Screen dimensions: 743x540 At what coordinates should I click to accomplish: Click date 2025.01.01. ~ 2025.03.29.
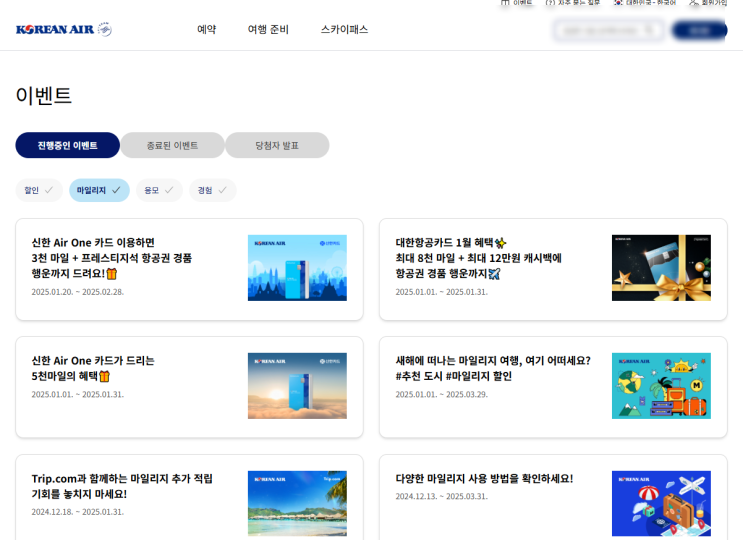click(442, 394)
